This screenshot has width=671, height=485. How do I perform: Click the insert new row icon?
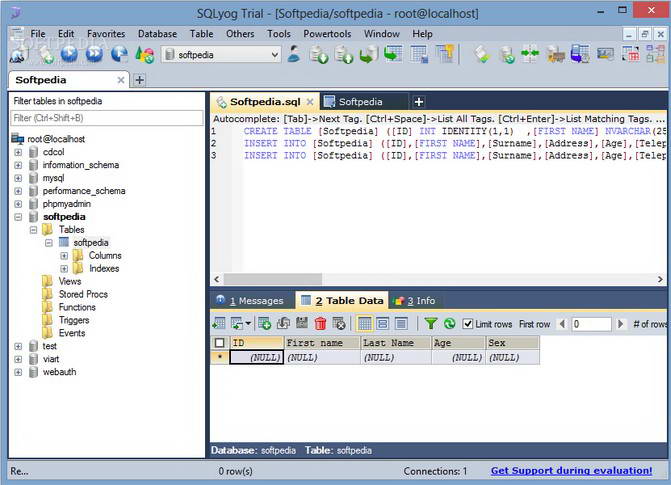click(x=265, y=324)
